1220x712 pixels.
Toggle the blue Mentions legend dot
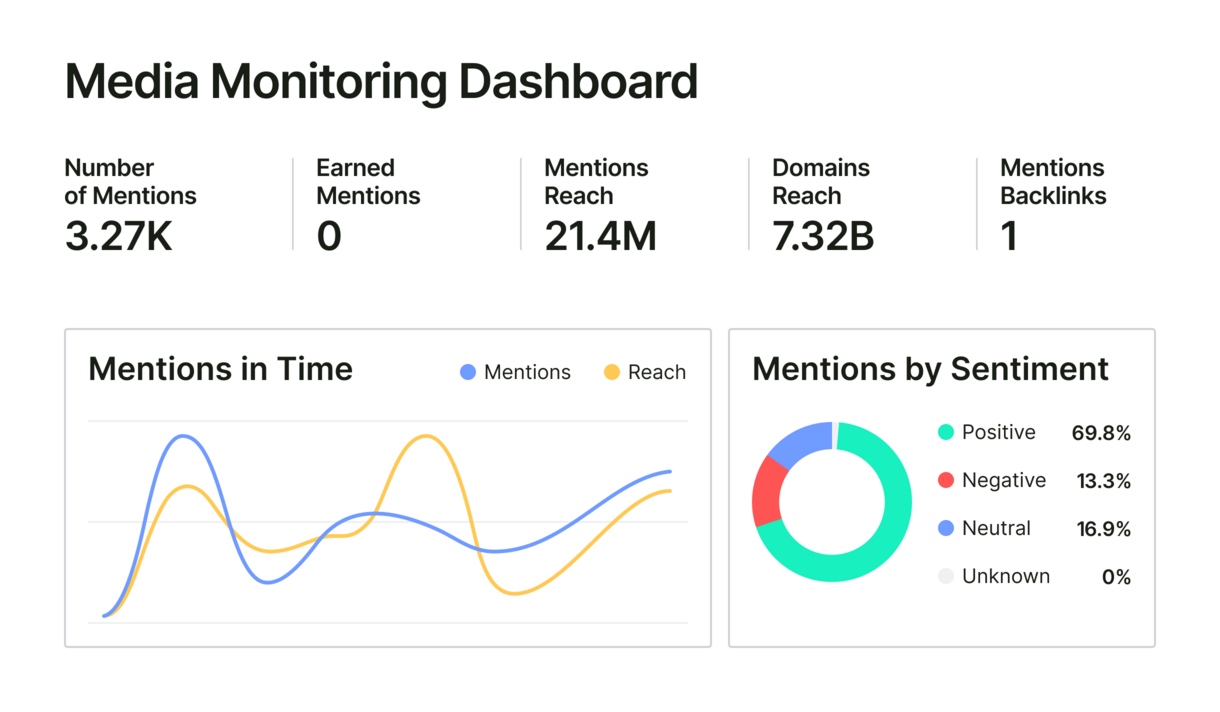(468, 372)
